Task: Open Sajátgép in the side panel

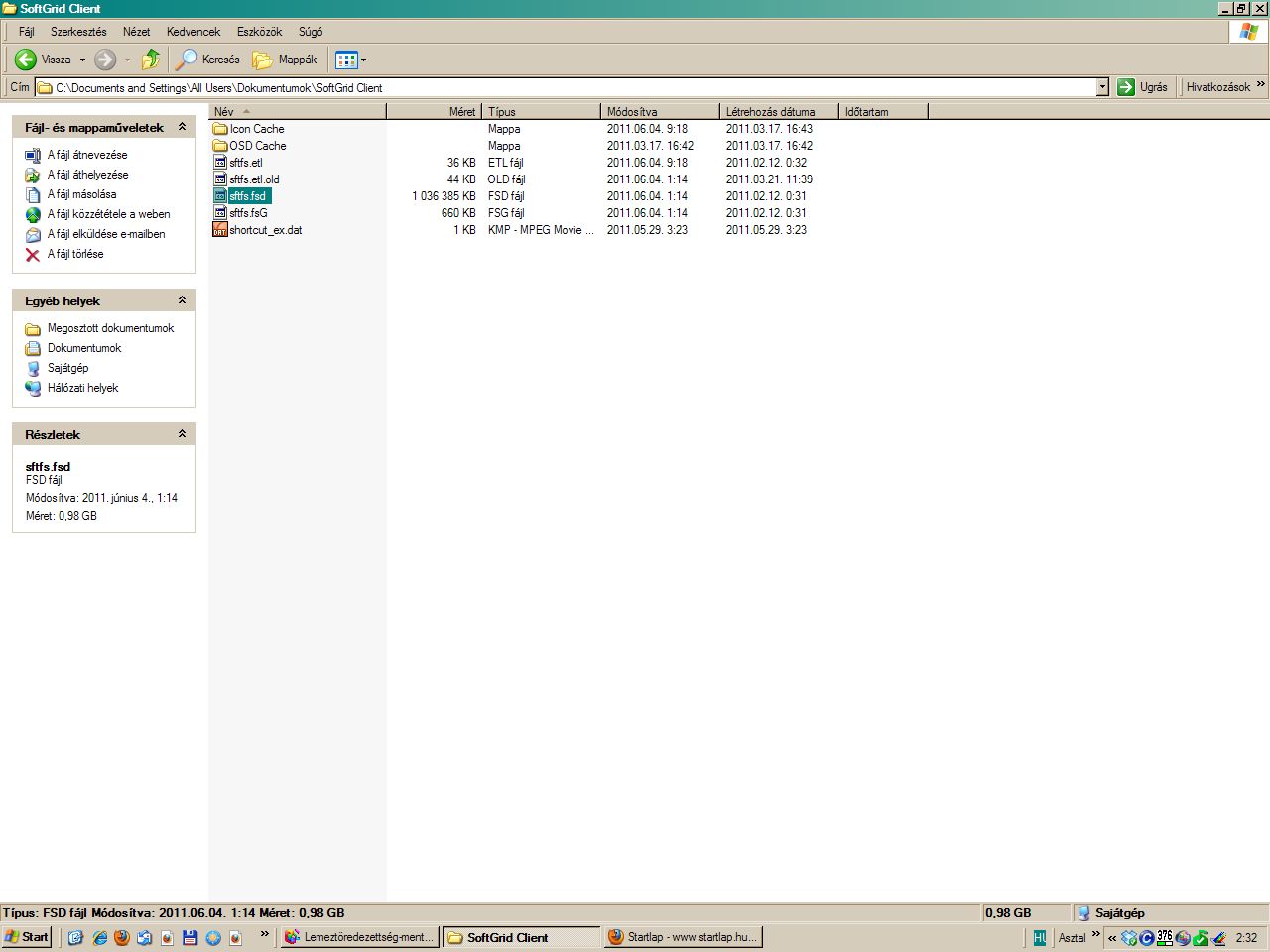Action: coord(67,368)
